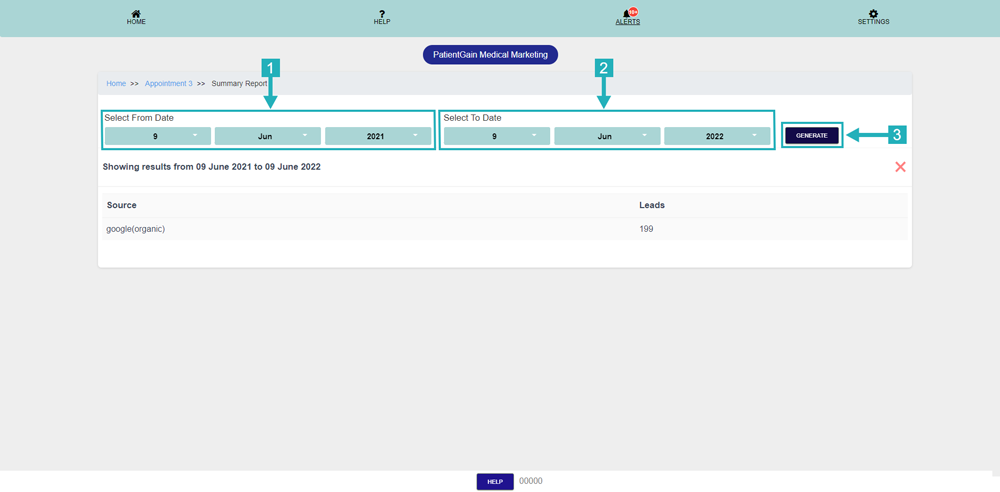Click the Help button at the bottom
The height and width of the screenshot is (492, 1000).
pos(495,482)
